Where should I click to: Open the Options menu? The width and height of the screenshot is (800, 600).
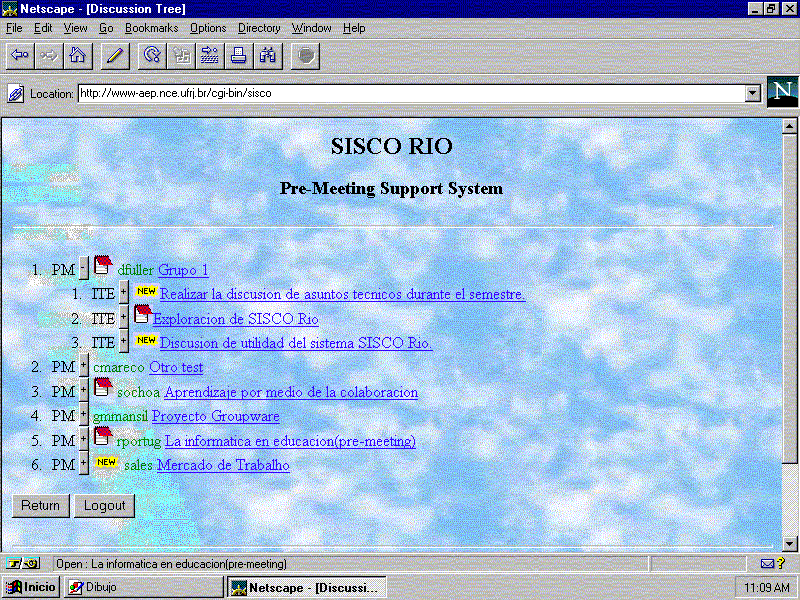(x=208, y=28)
